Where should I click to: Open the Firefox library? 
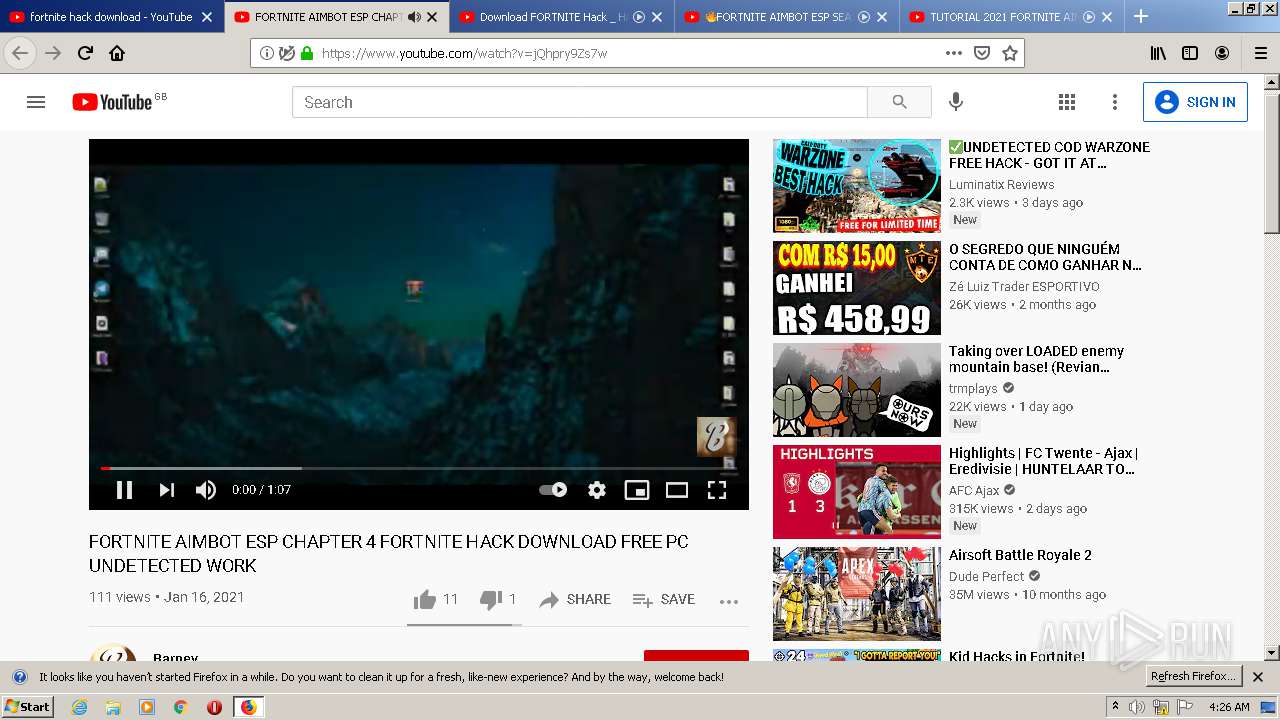pyautogui.click(x=1158, y=53)
